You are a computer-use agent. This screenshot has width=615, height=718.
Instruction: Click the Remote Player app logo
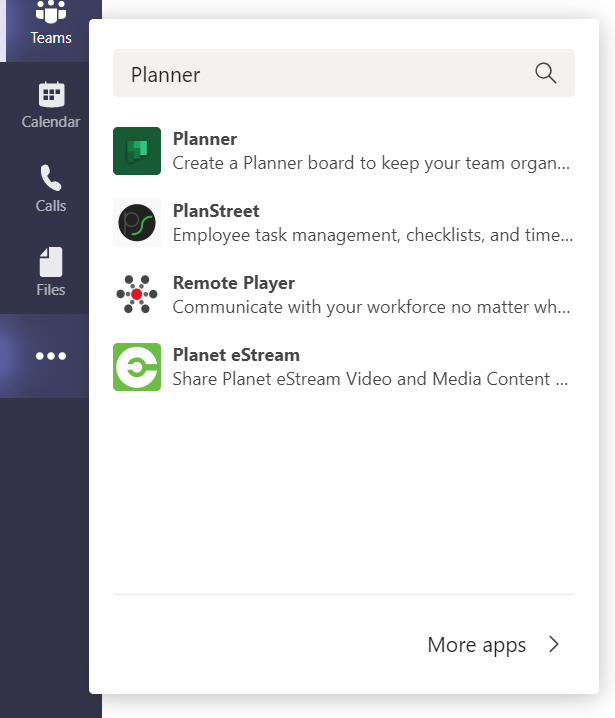pos(137,294)
